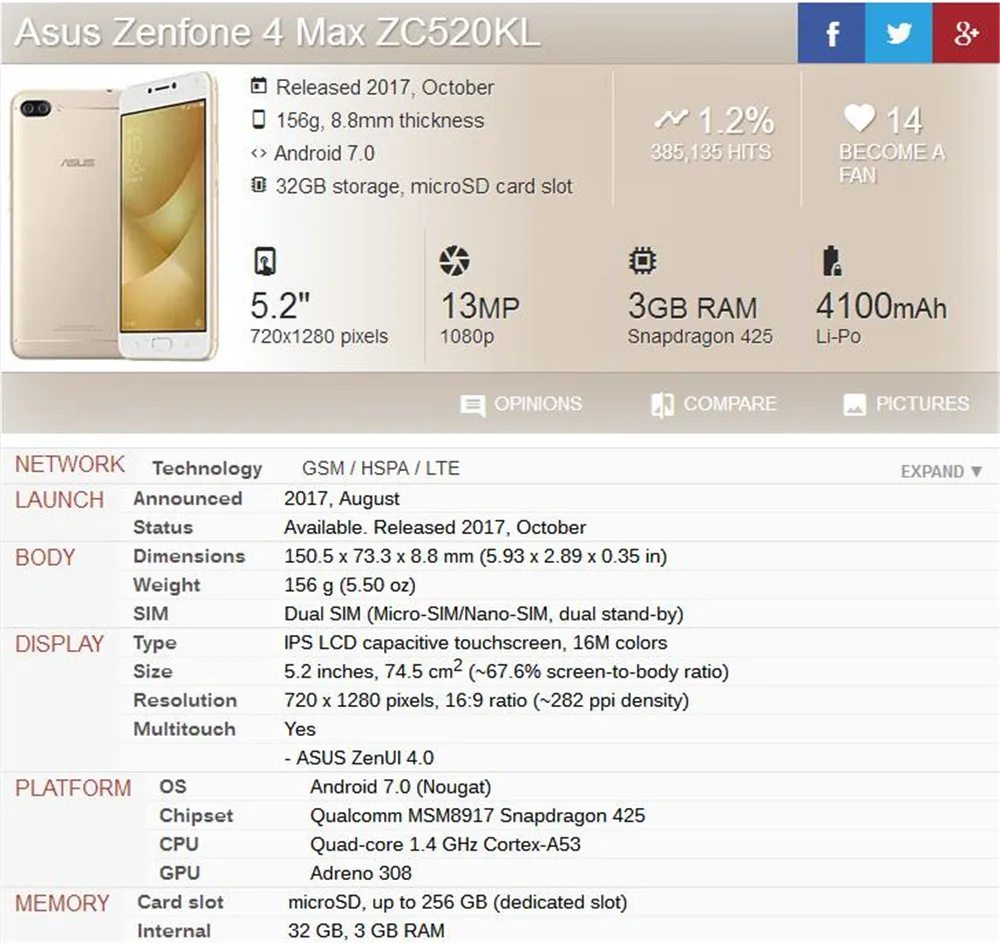Click the Status spec label
This screenshot has width=1000, height=943.
(163, 527)
